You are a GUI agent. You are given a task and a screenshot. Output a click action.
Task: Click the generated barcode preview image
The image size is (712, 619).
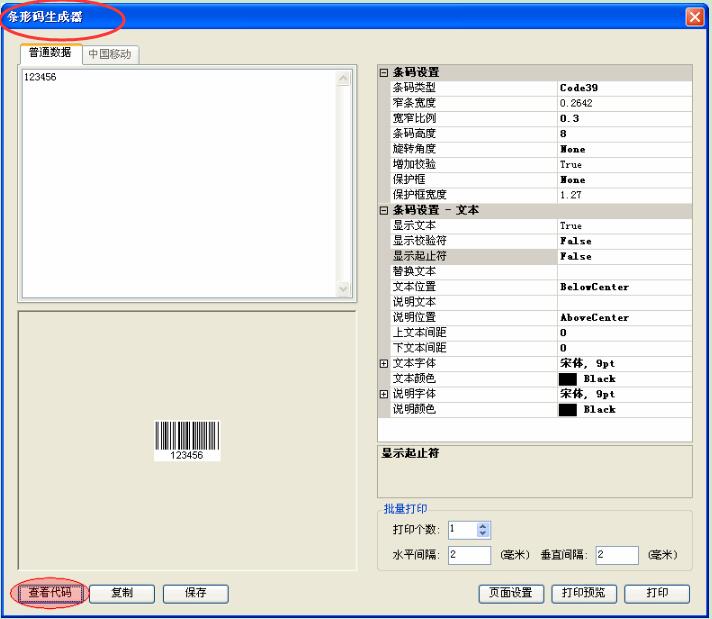tap(187, 441)
